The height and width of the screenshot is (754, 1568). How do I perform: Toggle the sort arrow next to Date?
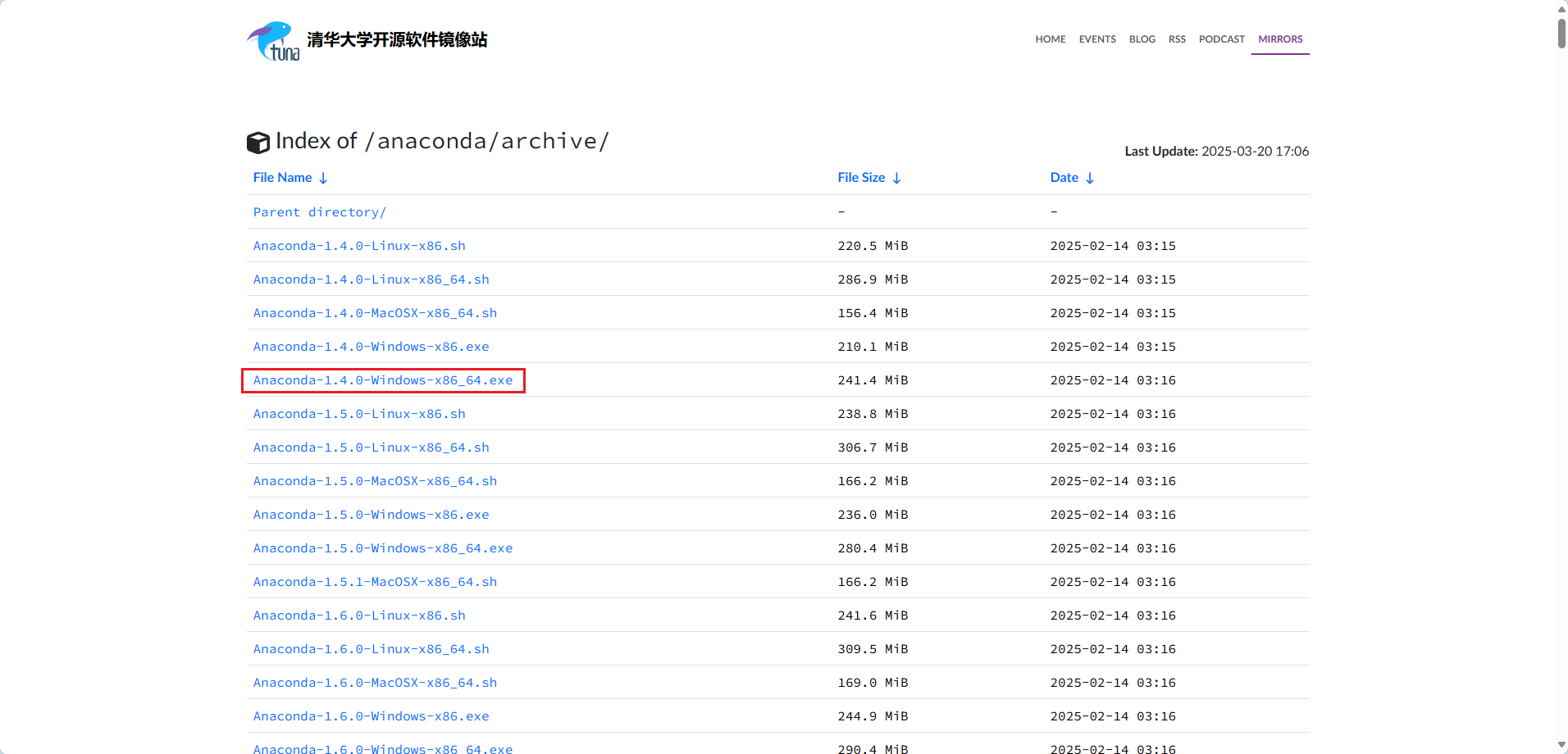[1090, 177]
